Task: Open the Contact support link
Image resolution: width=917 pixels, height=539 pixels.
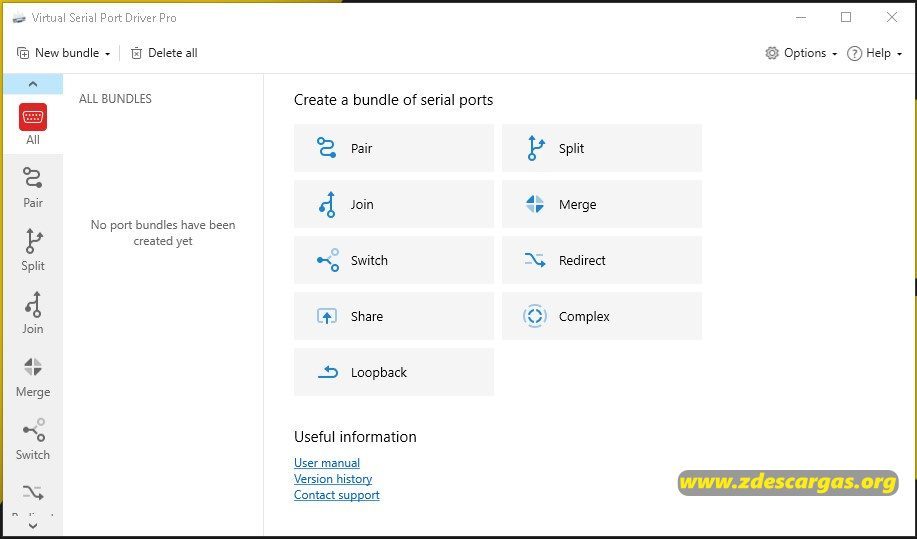Action: pyautogui.click(x=337, y=495)
